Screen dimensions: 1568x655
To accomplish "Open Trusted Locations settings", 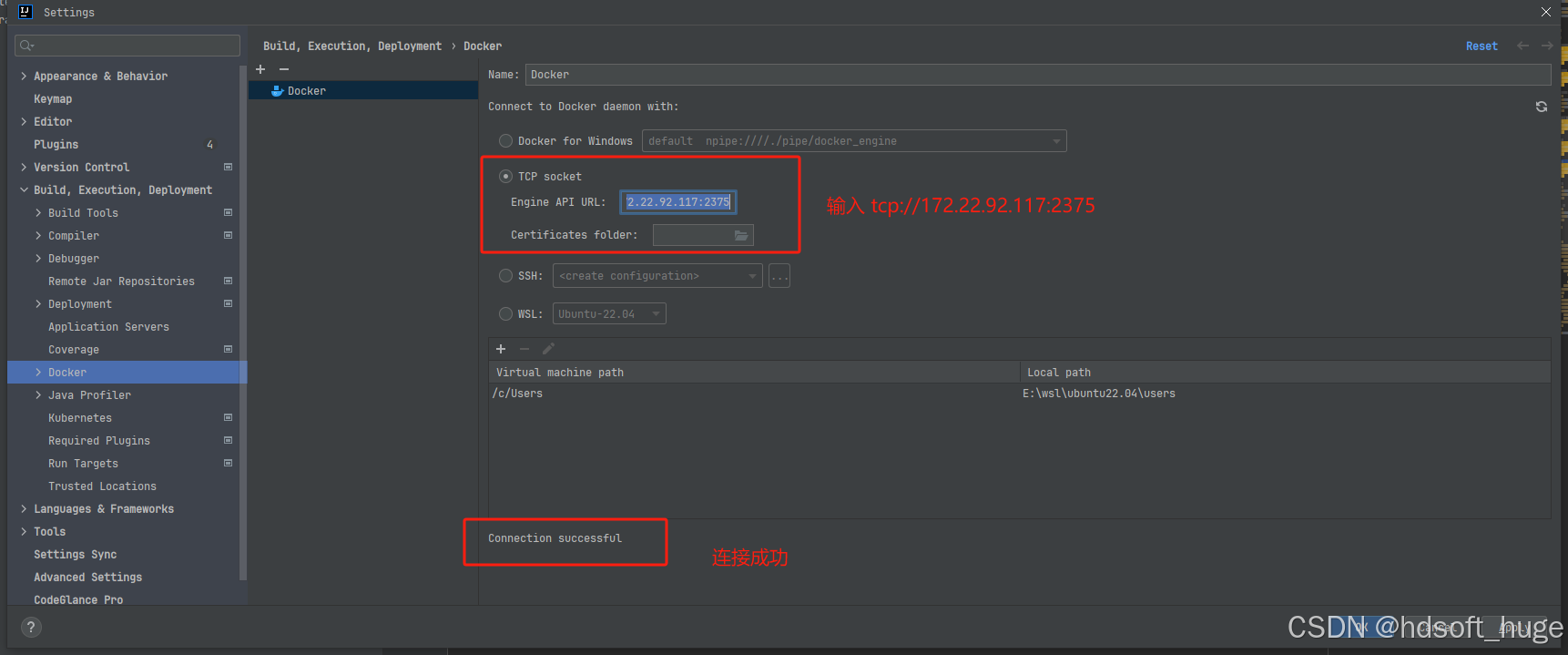I will 102,486.
